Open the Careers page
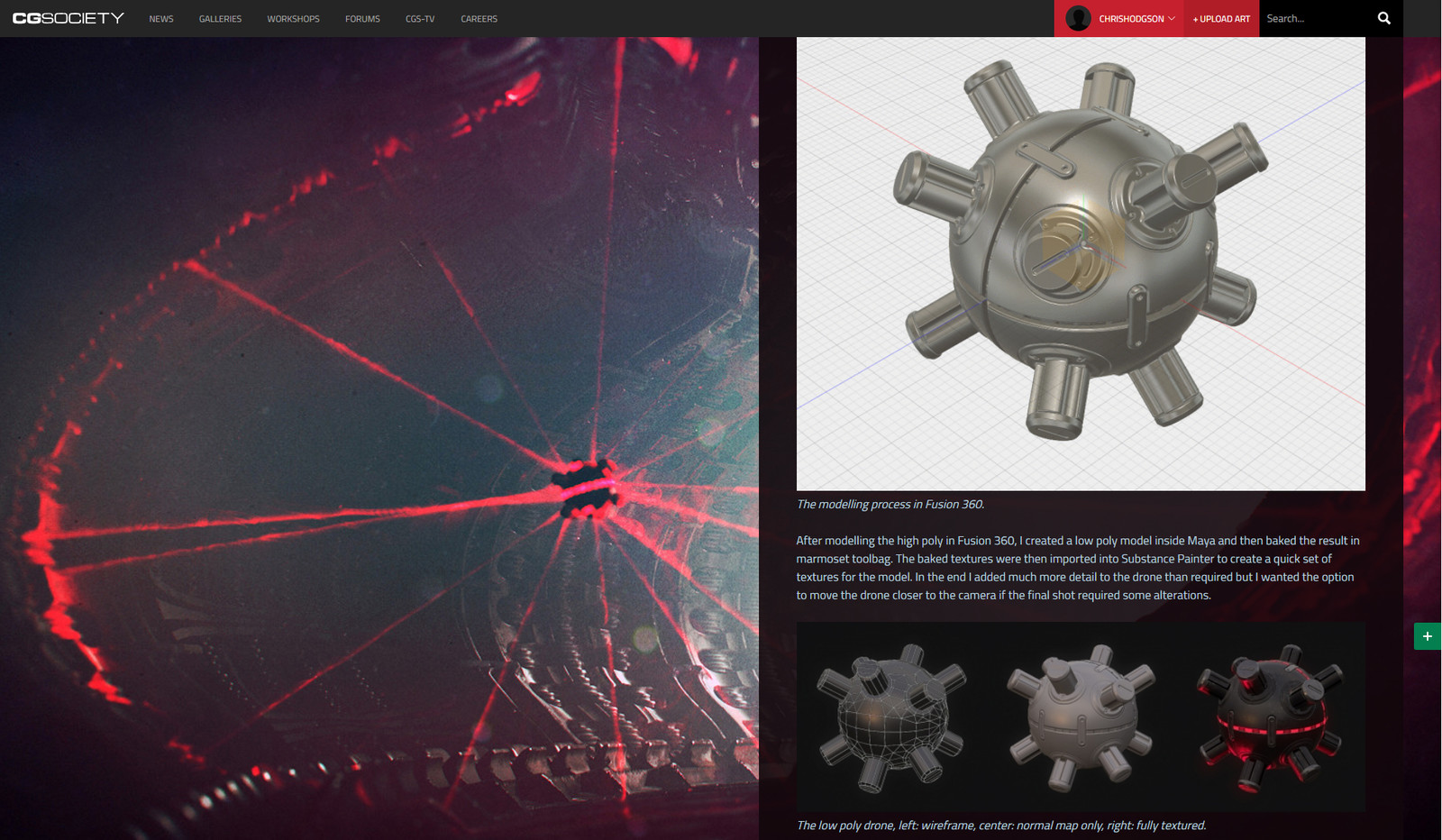The width and height of the screenshot is (1442, 840). [x=479, y=19]
